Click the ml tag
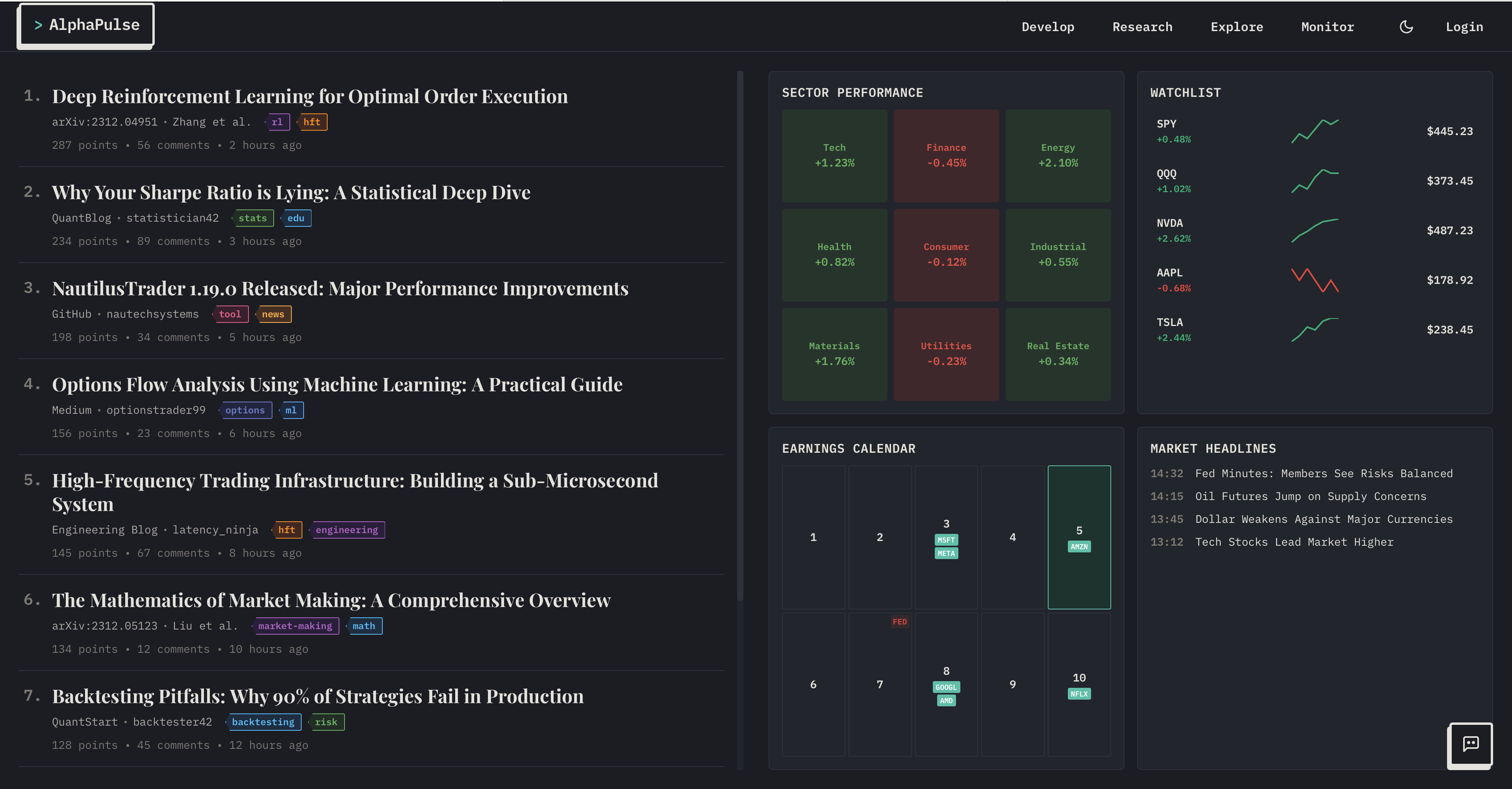Image resolution: width=1512 pixels, height=789 pixels. click(291, 410)
